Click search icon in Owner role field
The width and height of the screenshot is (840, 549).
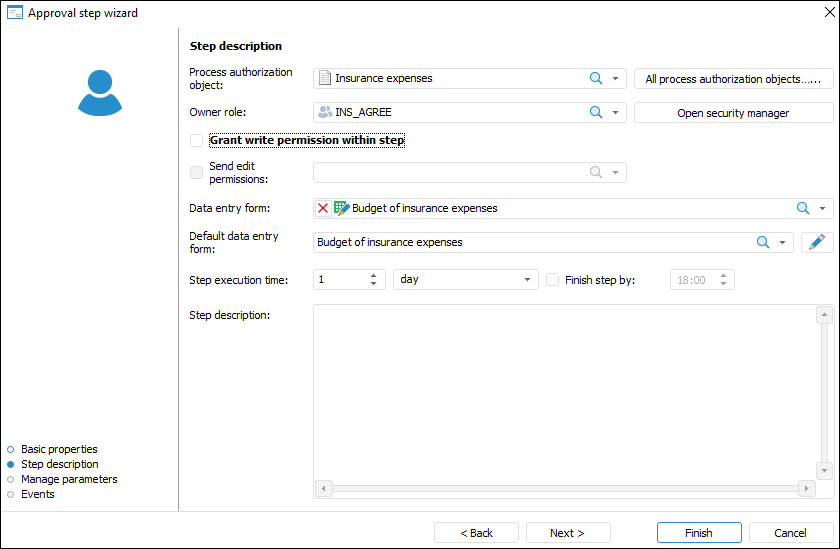tap(596, 112)
